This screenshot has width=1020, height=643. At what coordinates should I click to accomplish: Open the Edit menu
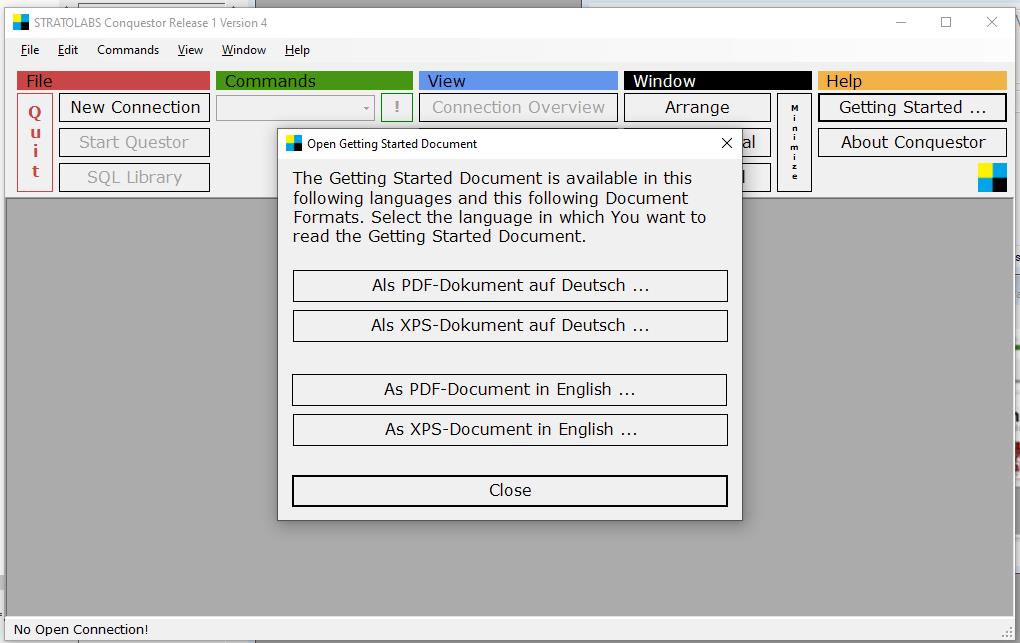[x=68, y=50]
